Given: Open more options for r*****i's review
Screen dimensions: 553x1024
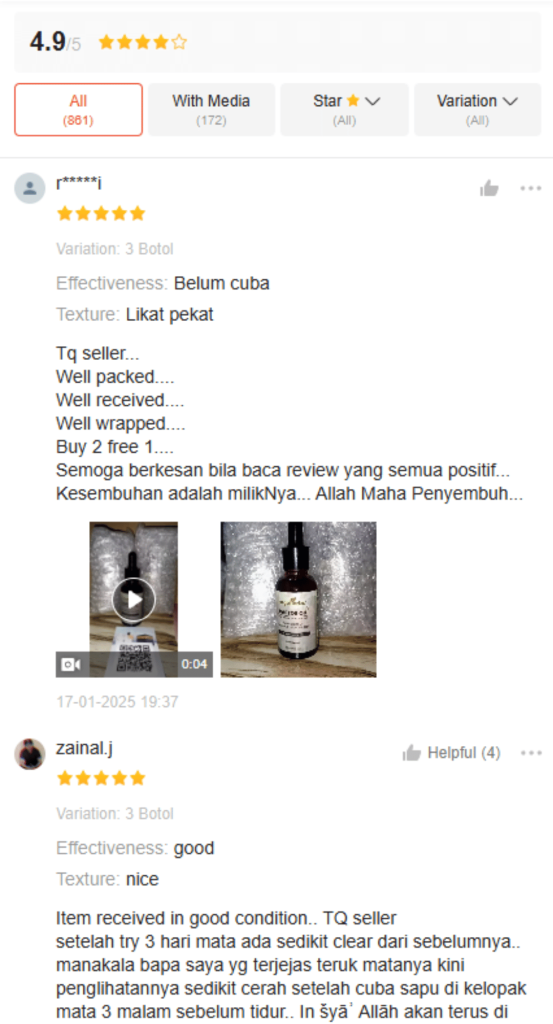Looking at the screenshot, I should point(531,189).
